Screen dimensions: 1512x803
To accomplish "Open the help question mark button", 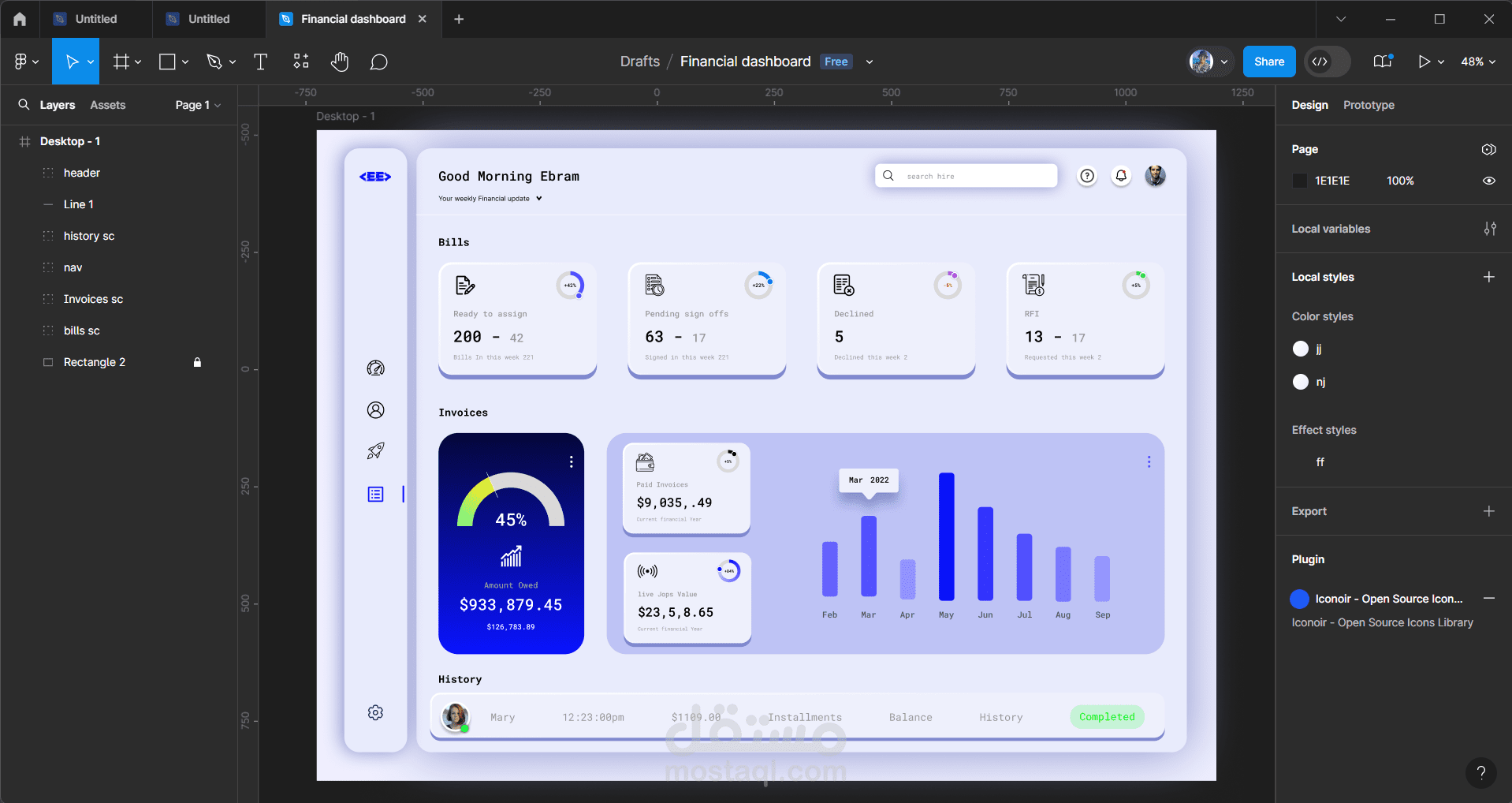I will point(1480,773).
